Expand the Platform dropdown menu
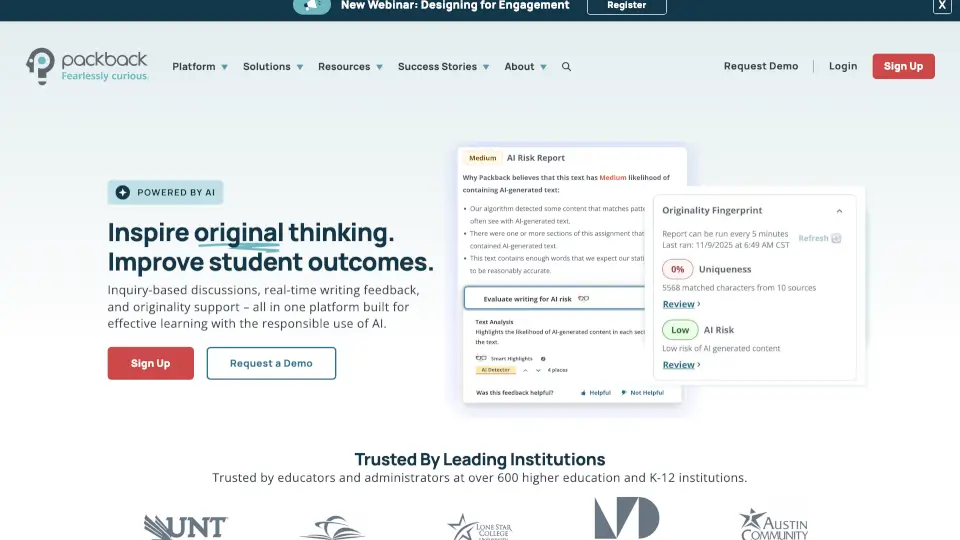Image resolution: width=960 pixels, height=540 pixels. point(200,67)
